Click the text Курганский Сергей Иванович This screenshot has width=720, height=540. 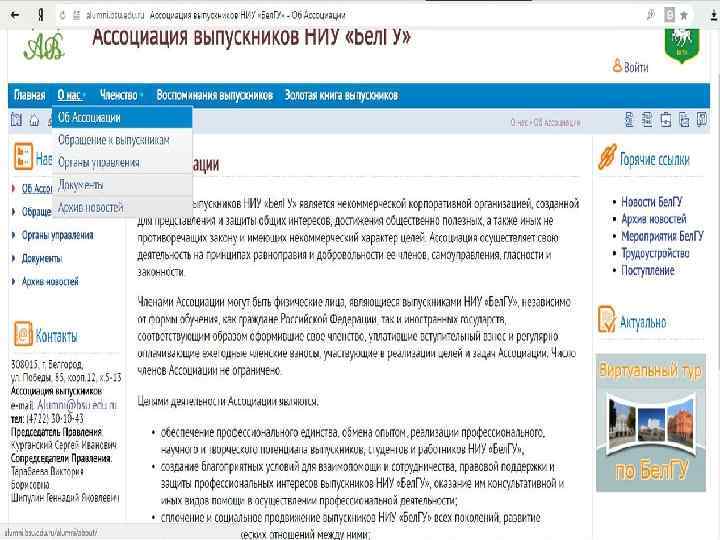pos(64,445)
